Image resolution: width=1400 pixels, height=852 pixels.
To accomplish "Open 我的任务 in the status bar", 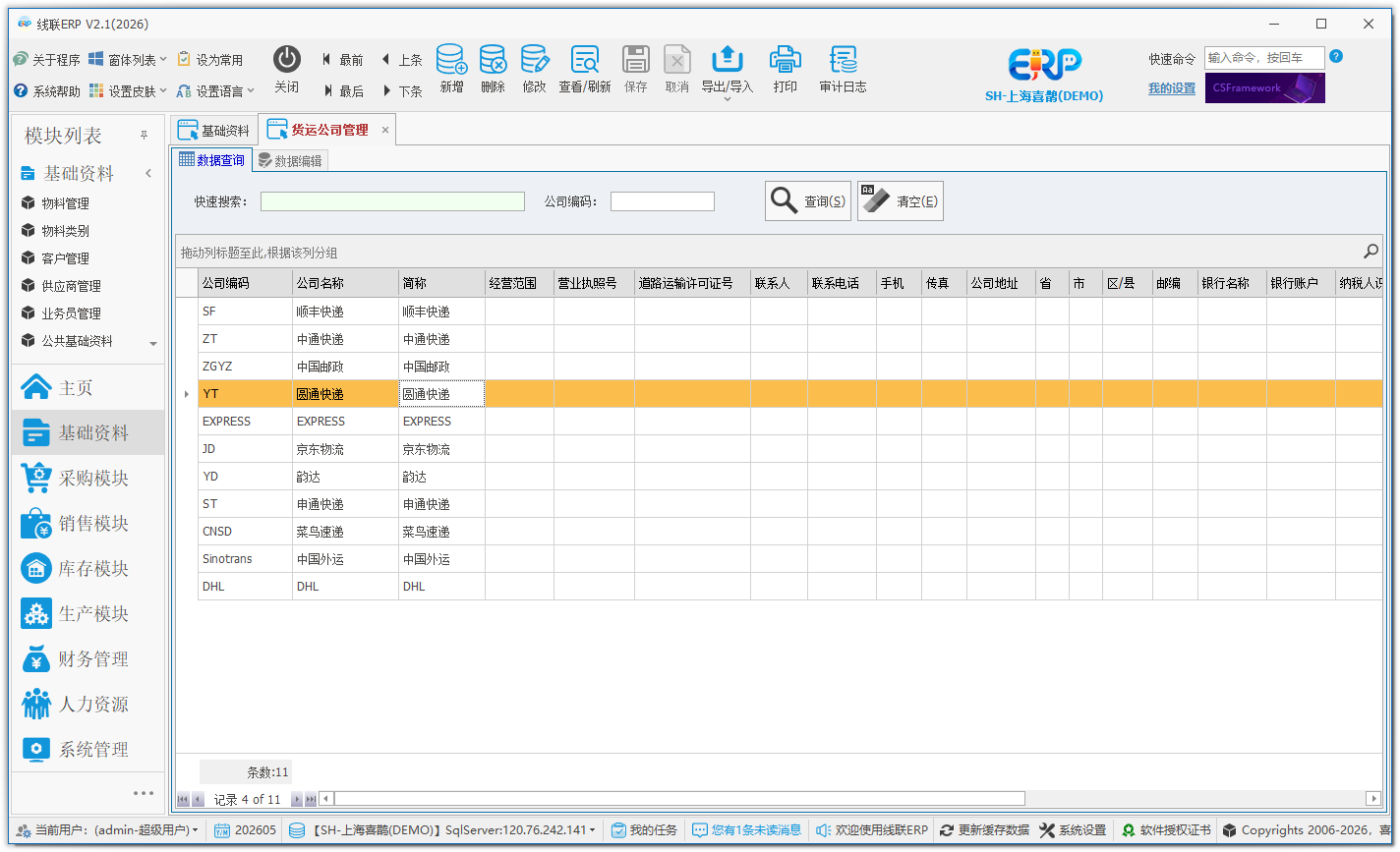I will 645,830.
